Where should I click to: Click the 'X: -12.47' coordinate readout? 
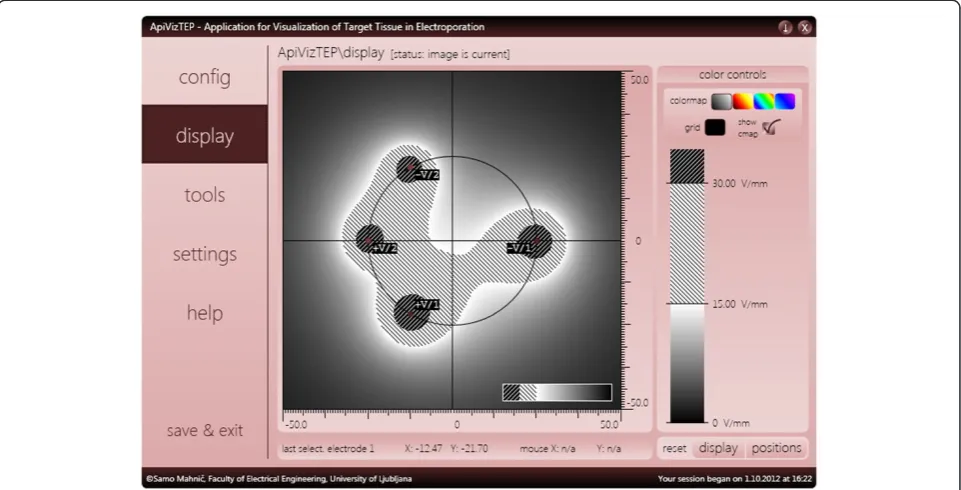click(424, 449)
